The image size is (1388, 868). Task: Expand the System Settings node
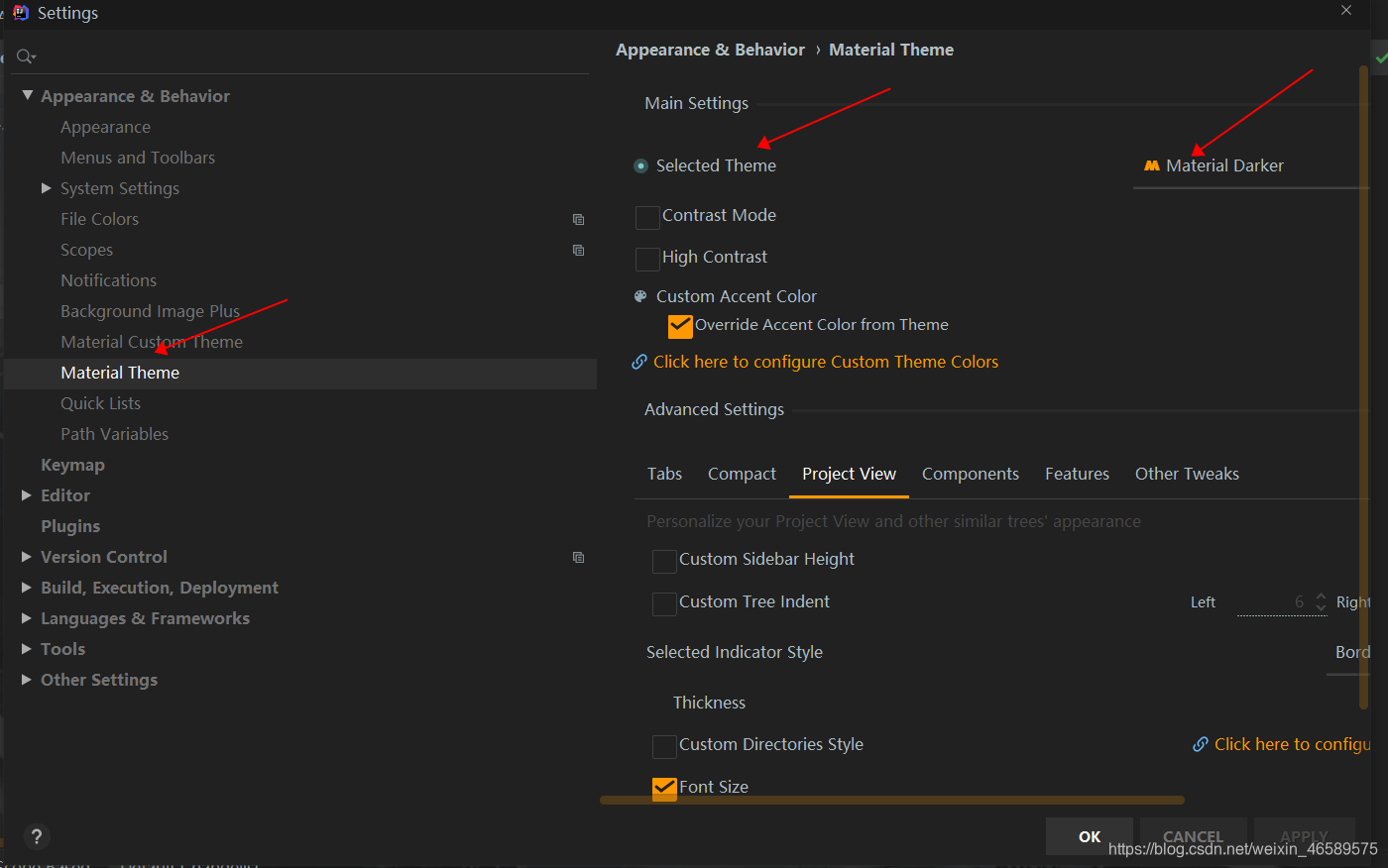46,188
